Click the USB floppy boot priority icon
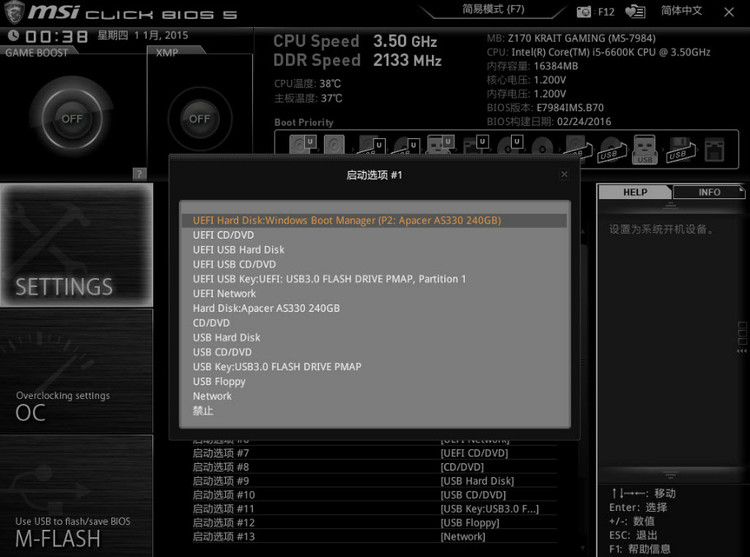750x557 pixels. pyautogui.click(x=680, y=149)
